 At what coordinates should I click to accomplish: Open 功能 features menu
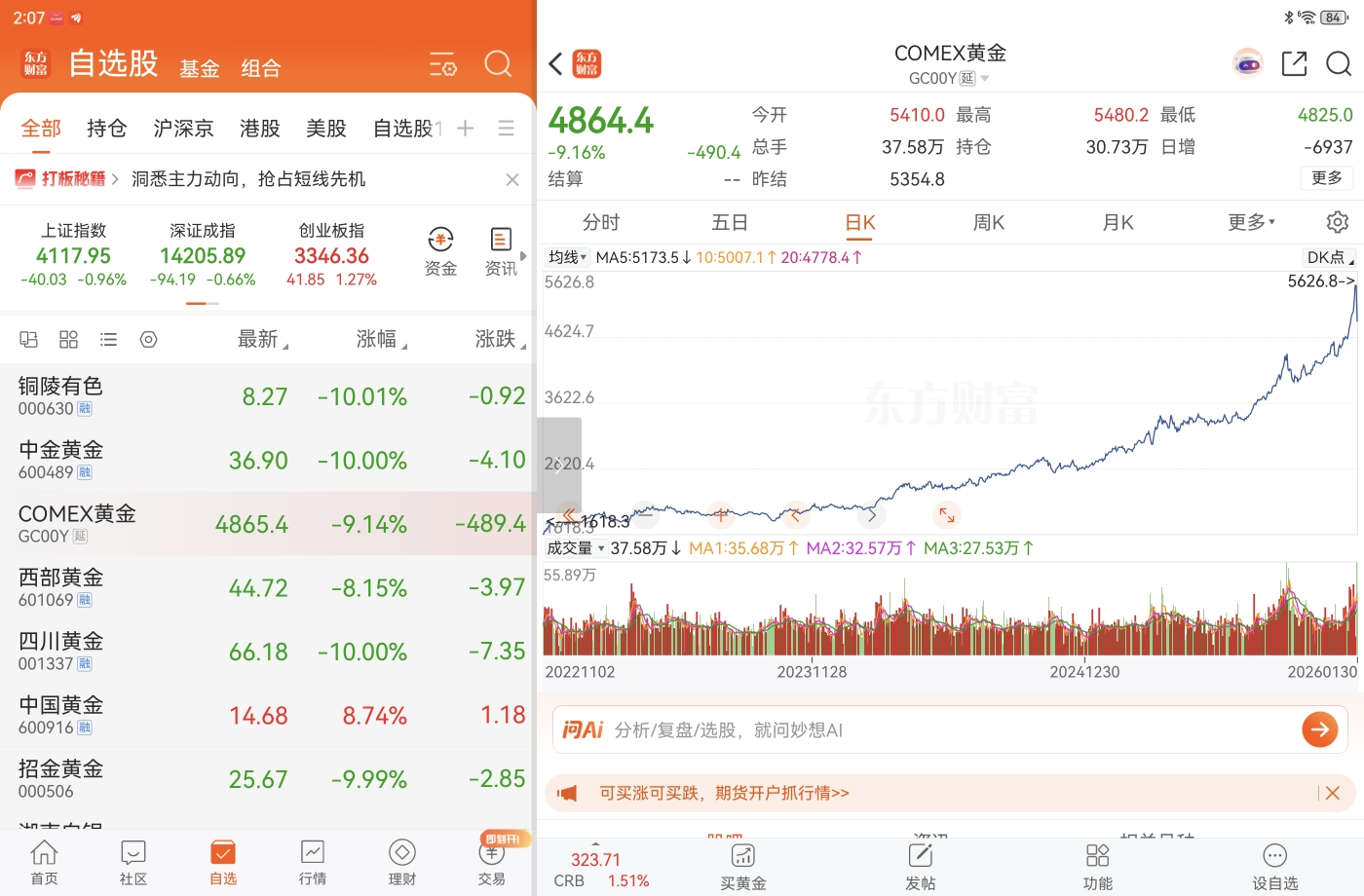point(1097,867)
